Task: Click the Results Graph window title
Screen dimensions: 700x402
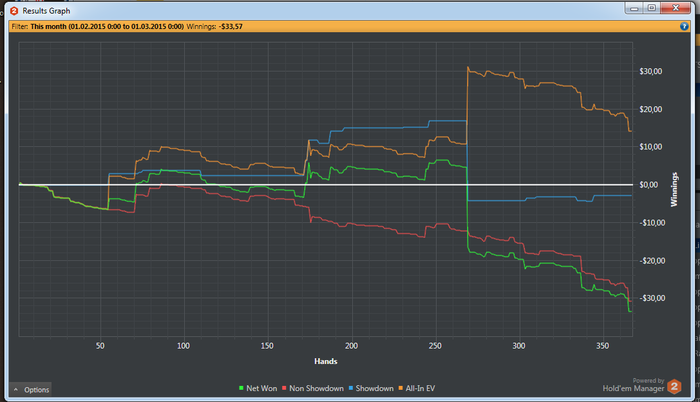Action: 46,11
